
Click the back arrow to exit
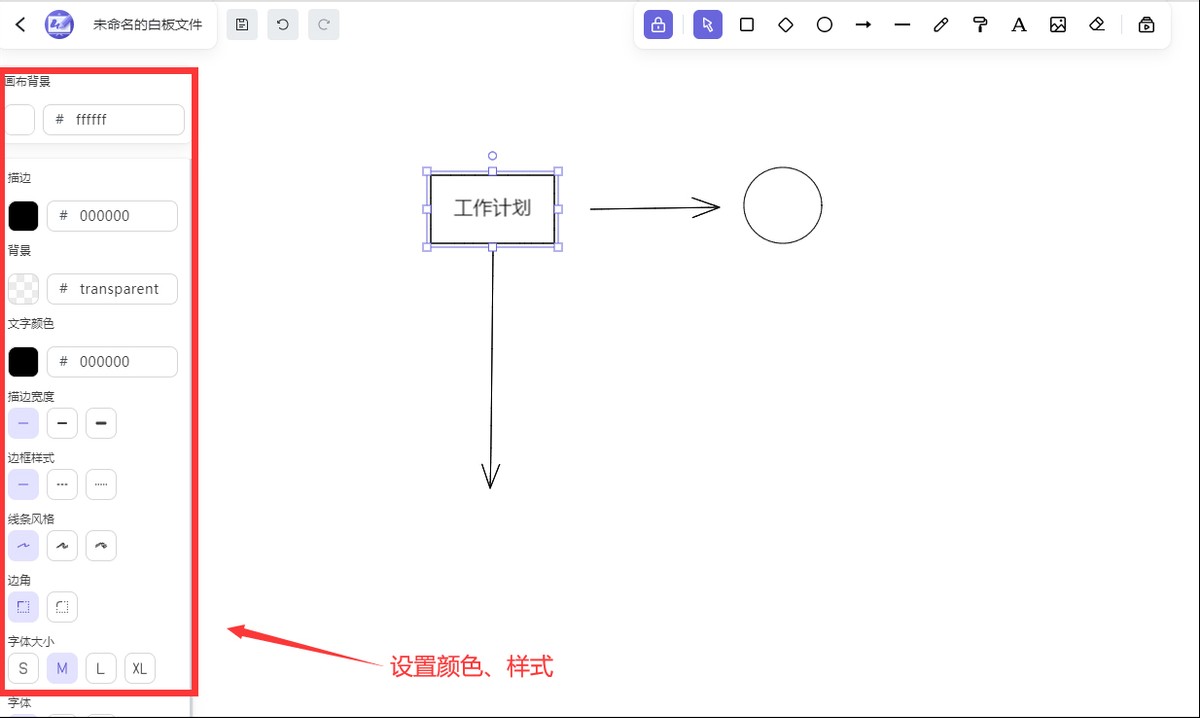point(19,24)
